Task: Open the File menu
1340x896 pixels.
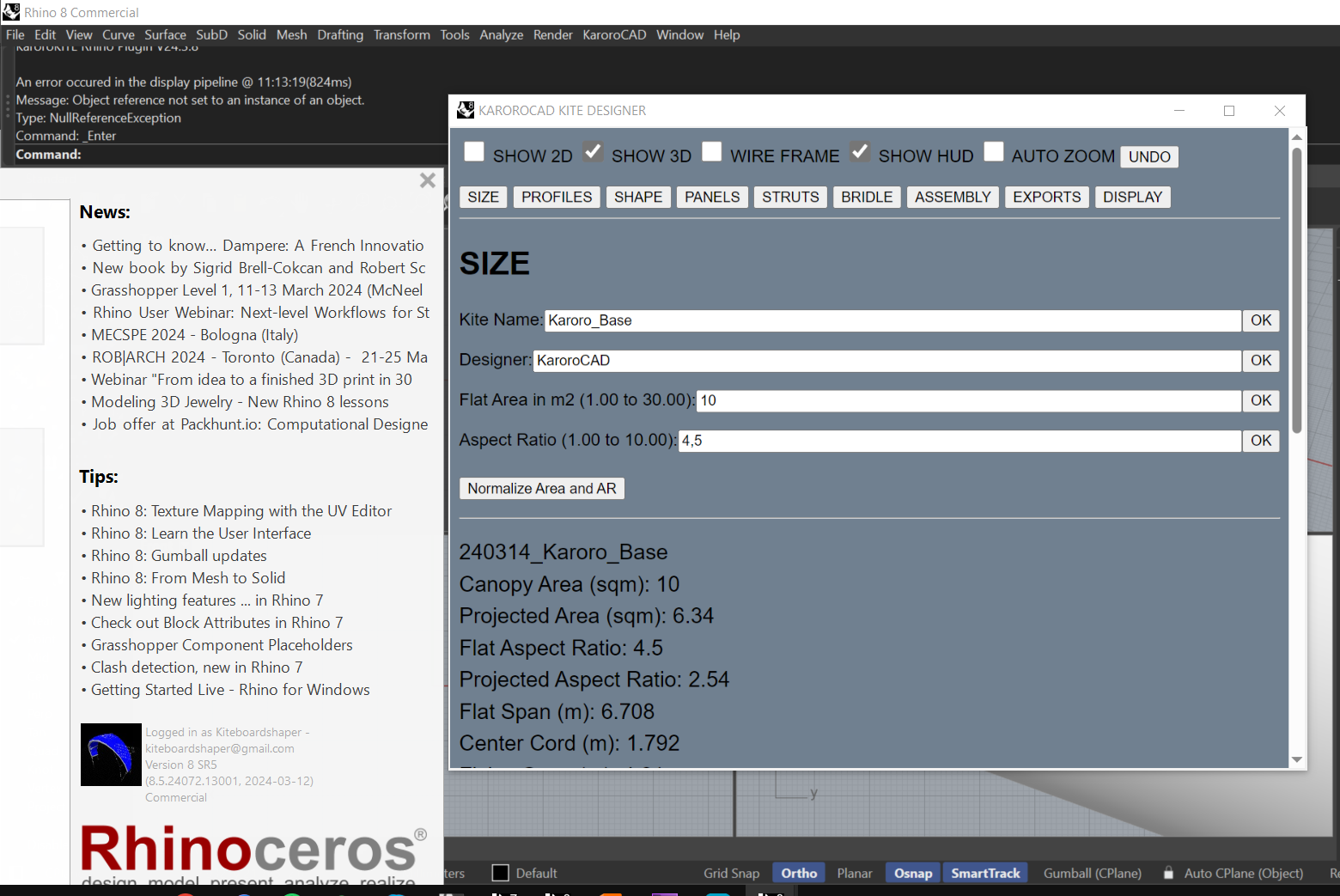Action: (15, 34)
